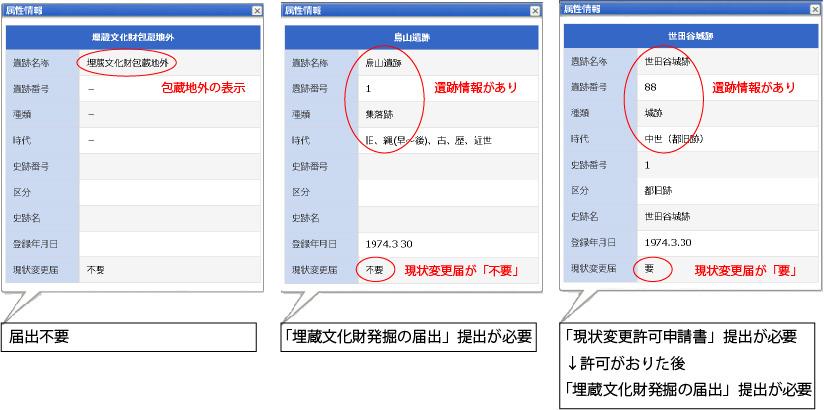Click 史跡名 label in 烏山遺跡 popup
Viewport: 824px width, 410px height.
tap(305, 218)
